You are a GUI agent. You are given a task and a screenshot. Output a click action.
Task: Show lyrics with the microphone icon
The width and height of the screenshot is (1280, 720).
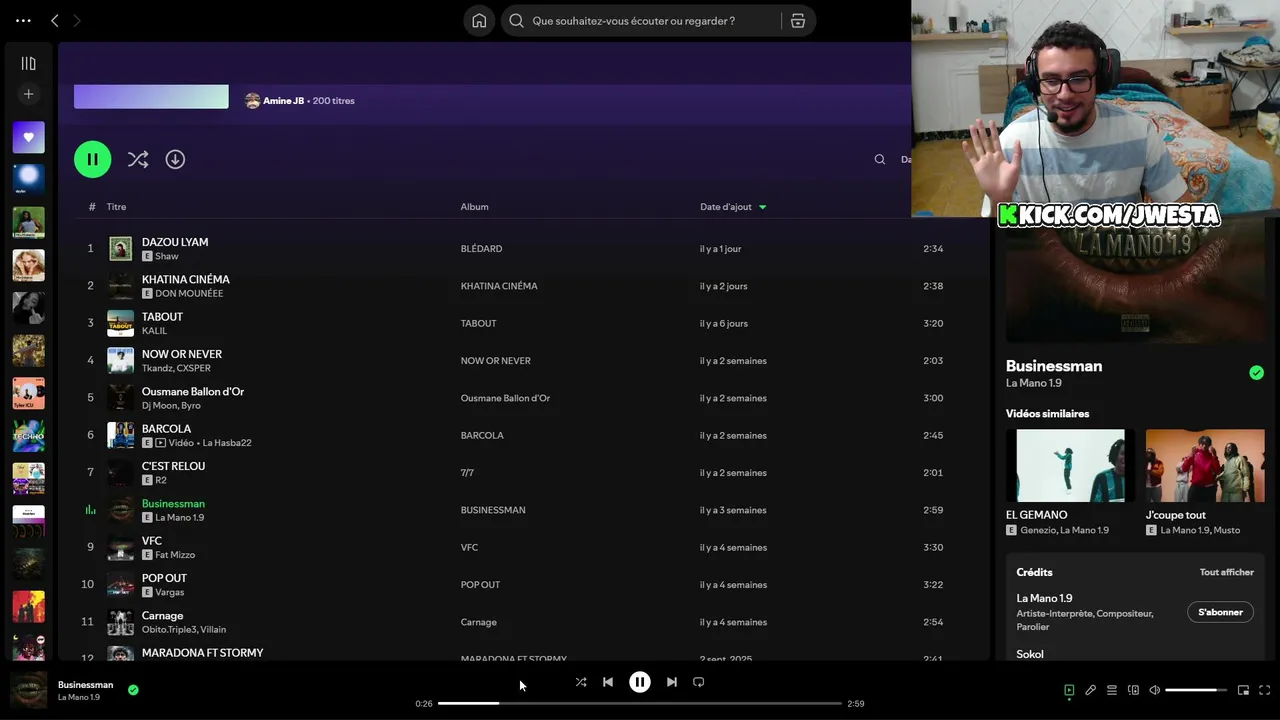coord(1091,690)
